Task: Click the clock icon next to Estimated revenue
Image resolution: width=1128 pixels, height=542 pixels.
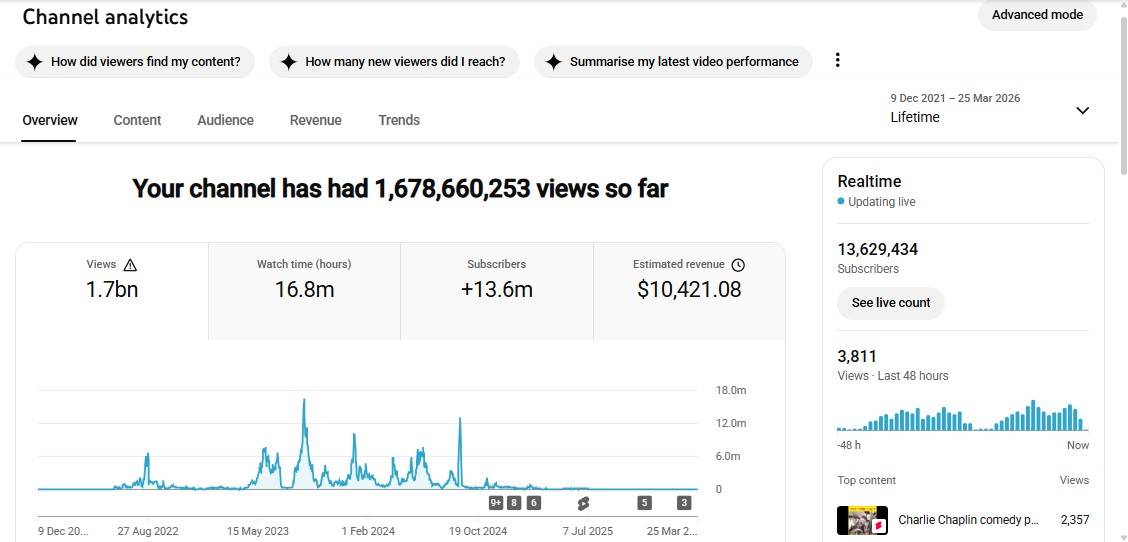Action: click(x=738, y=265)
